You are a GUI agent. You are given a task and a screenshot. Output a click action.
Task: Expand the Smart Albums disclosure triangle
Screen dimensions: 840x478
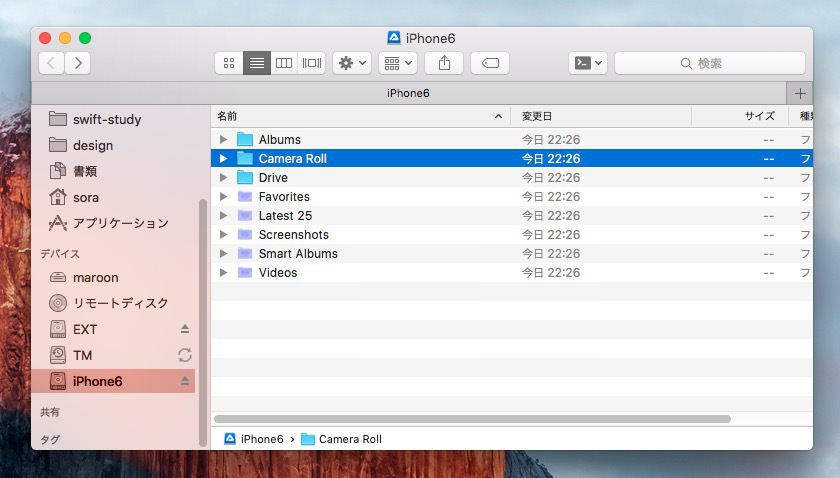point(224,254)
